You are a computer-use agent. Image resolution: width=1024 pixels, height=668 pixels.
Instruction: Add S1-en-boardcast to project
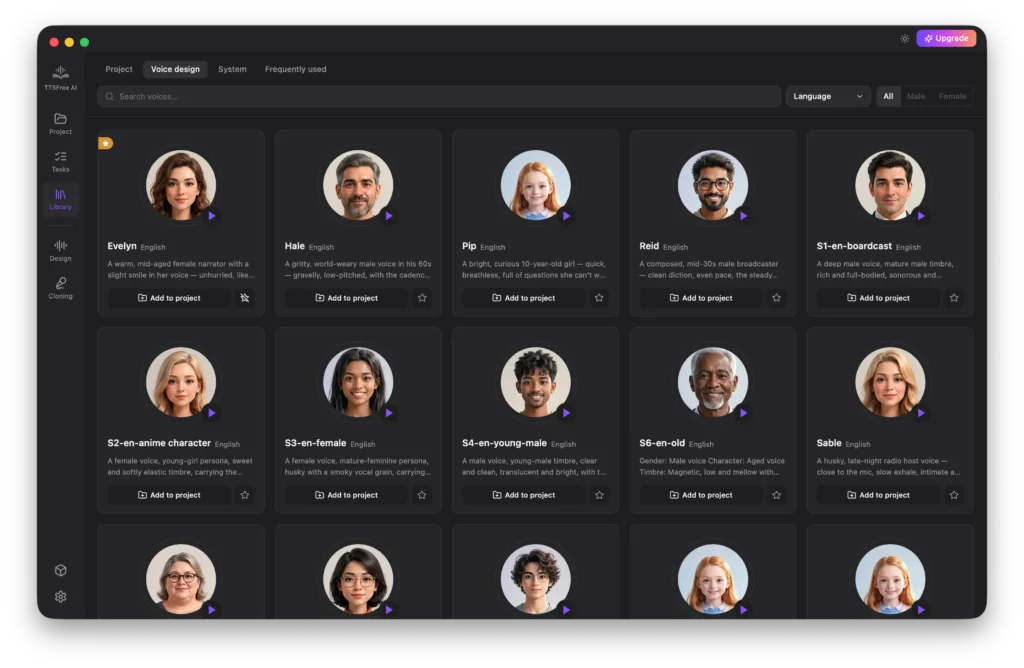pos(878,298)
